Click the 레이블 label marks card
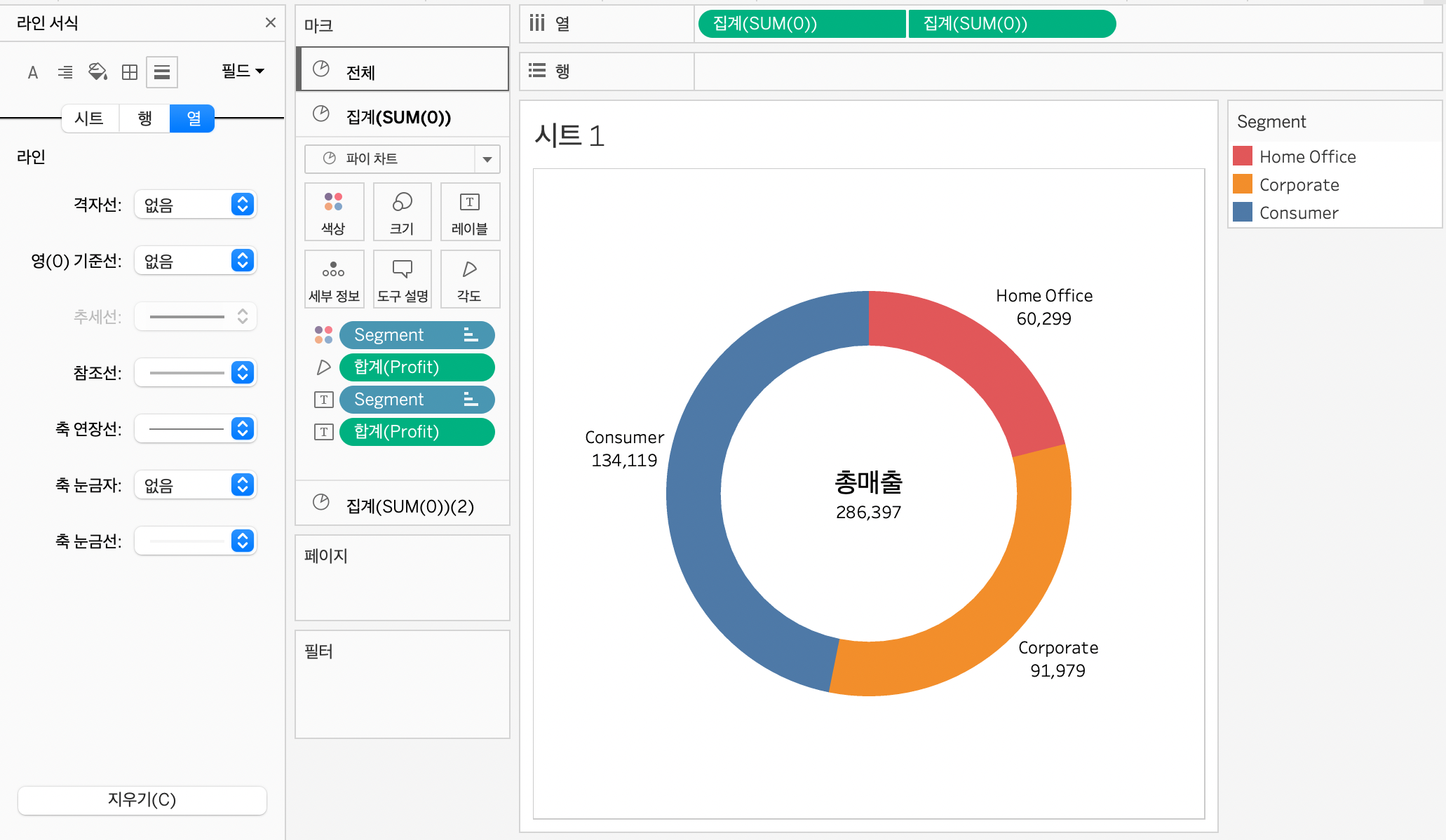The height and width of the screenshot is (840, 1446). click(x=470, y=212)
